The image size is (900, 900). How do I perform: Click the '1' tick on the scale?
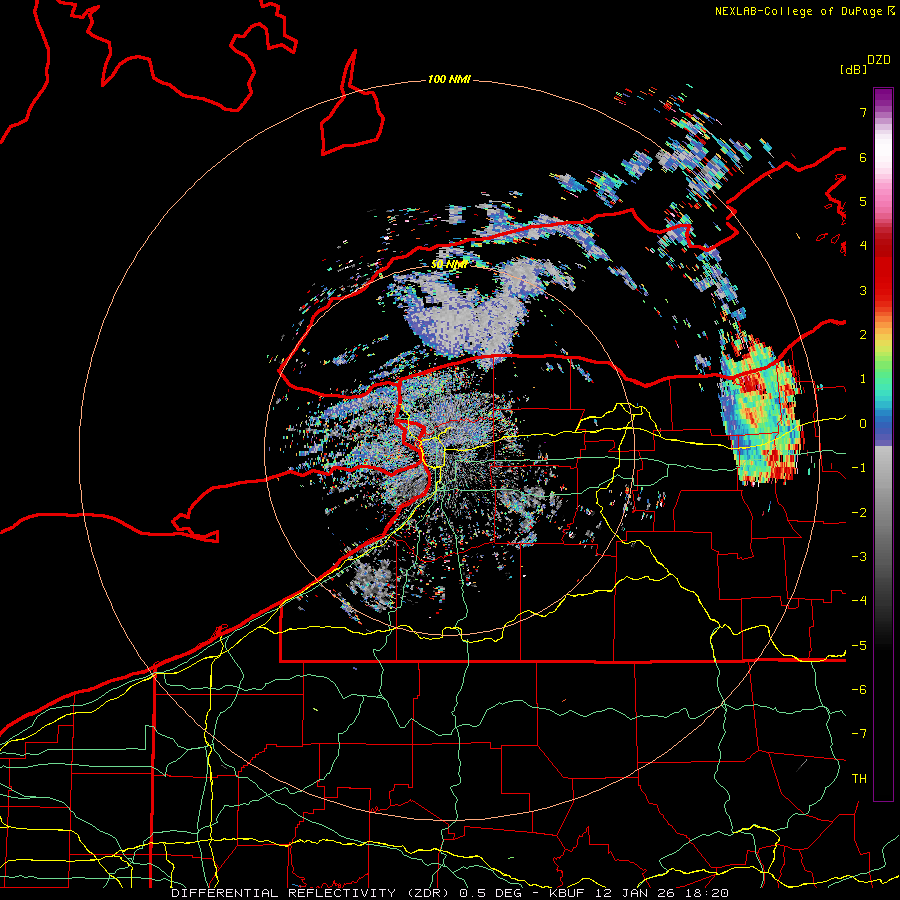[863, 379]
